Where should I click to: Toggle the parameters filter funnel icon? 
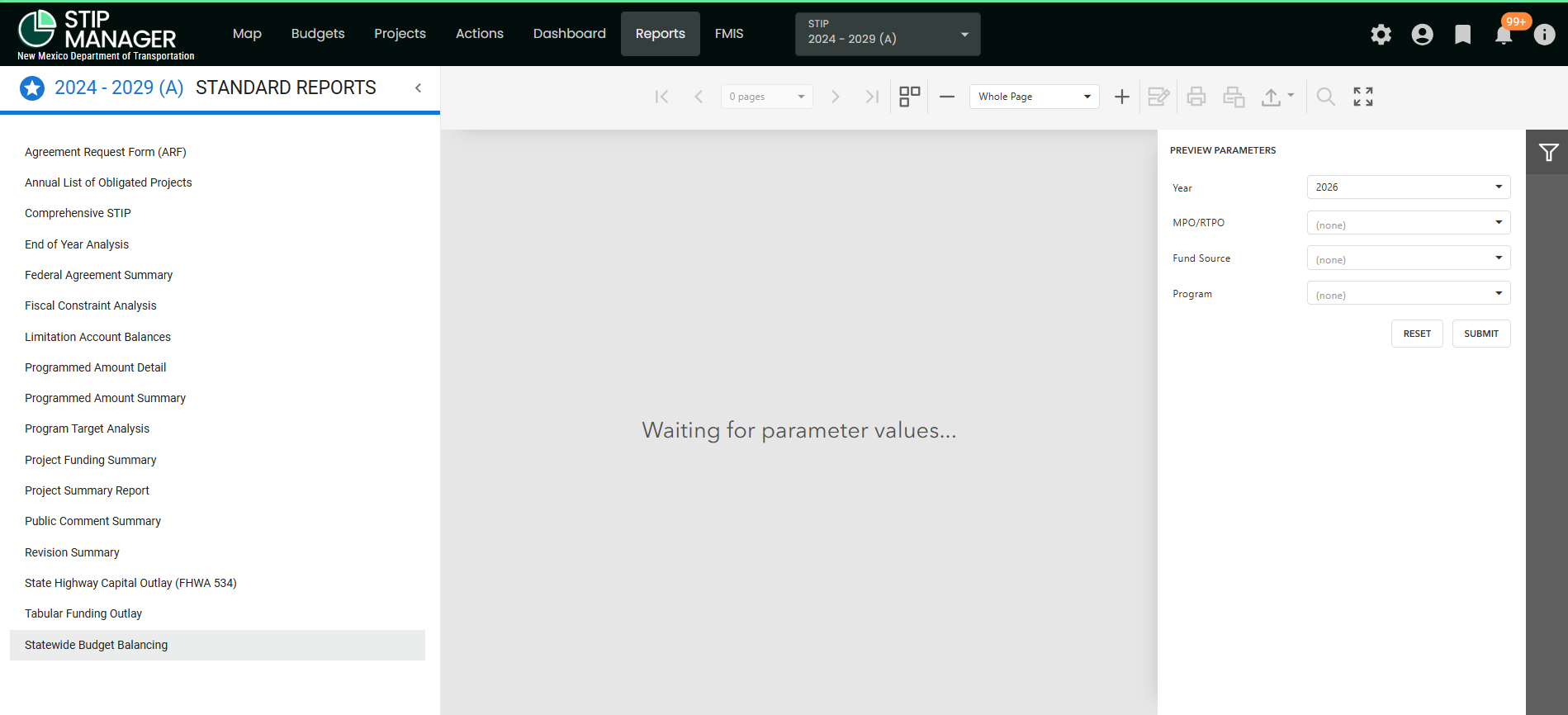1548,152
